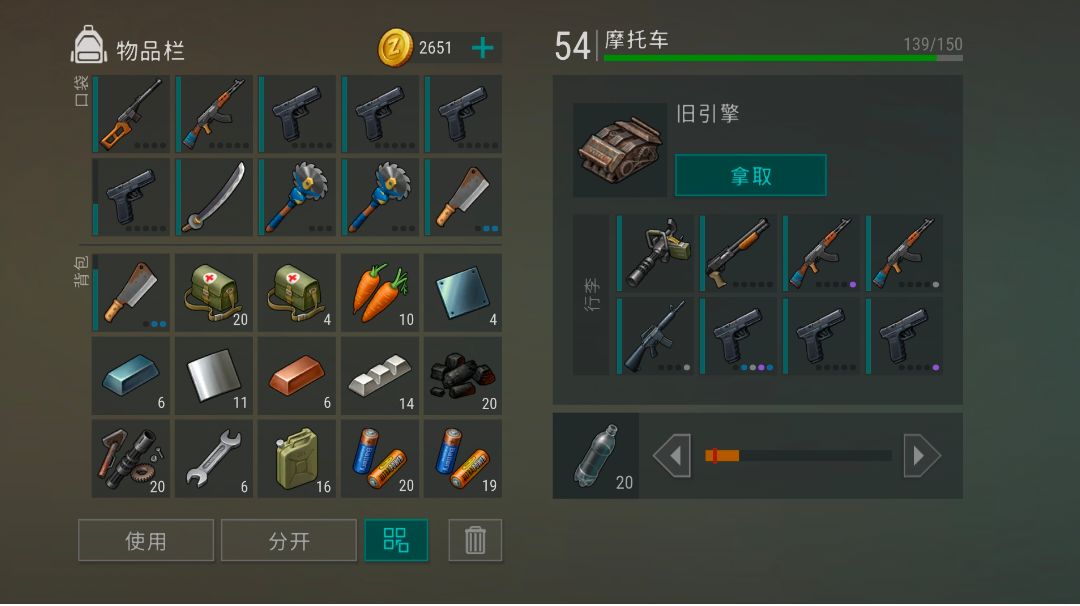Click the 使用 use button

point(146,541)
